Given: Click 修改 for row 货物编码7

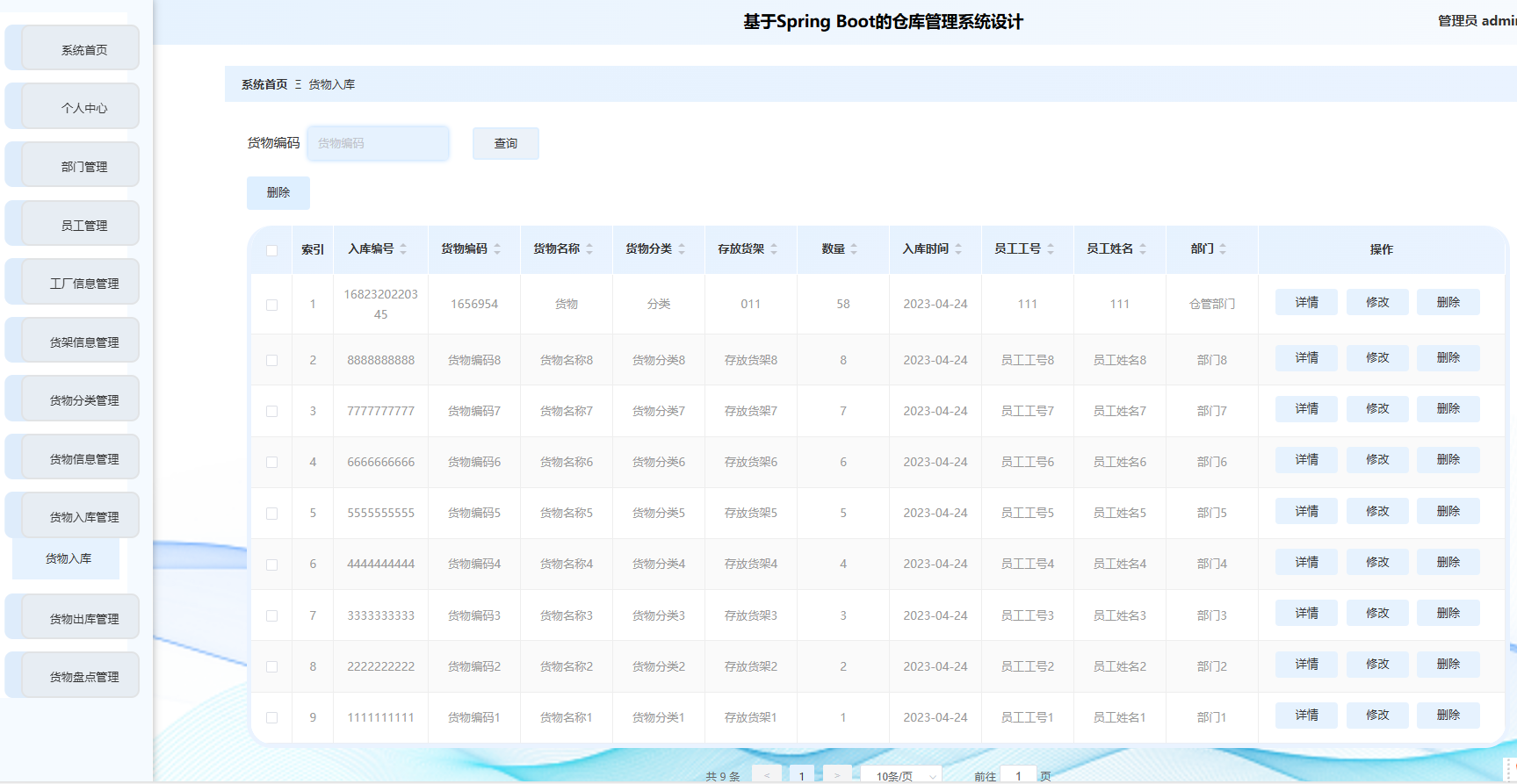Looking at the screenshot, I should (x=1377, y=408).
